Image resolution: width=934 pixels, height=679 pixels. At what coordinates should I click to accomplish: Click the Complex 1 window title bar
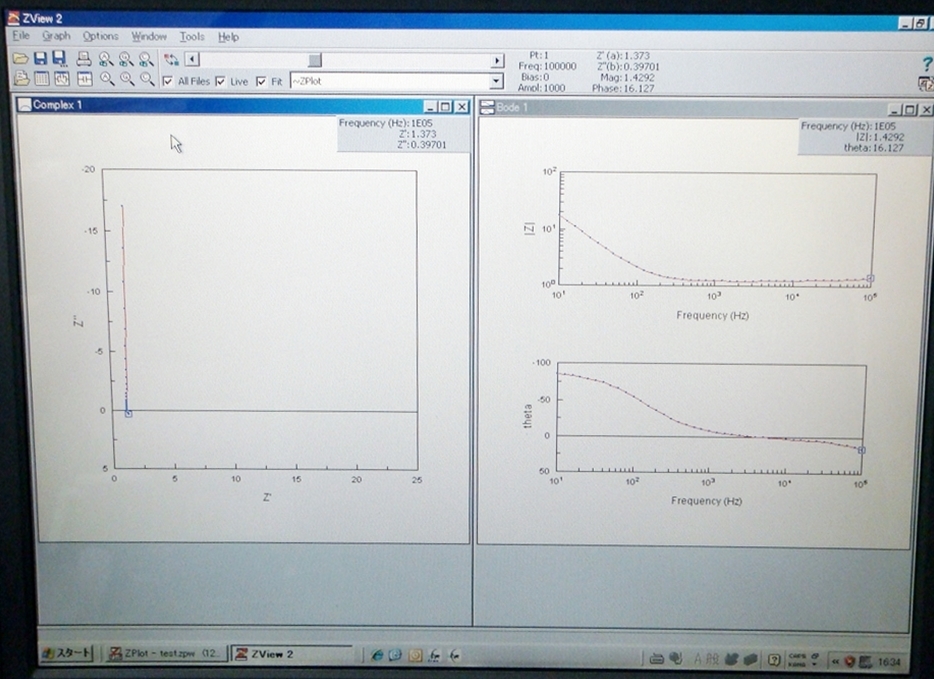243,105
